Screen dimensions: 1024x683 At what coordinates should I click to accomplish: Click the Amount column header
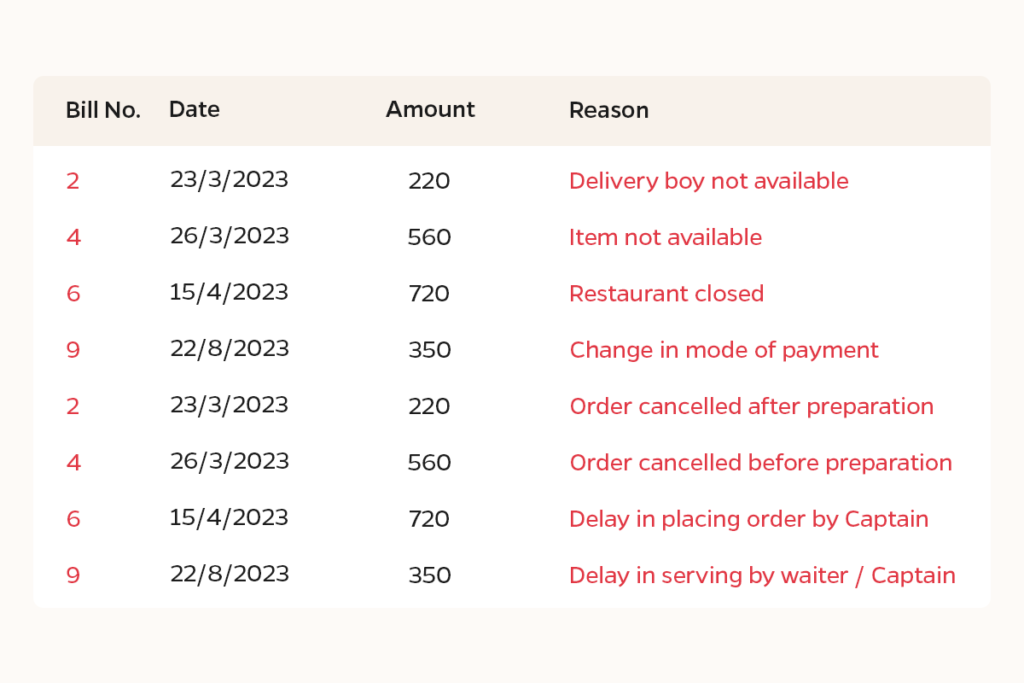tap(430, 109)
